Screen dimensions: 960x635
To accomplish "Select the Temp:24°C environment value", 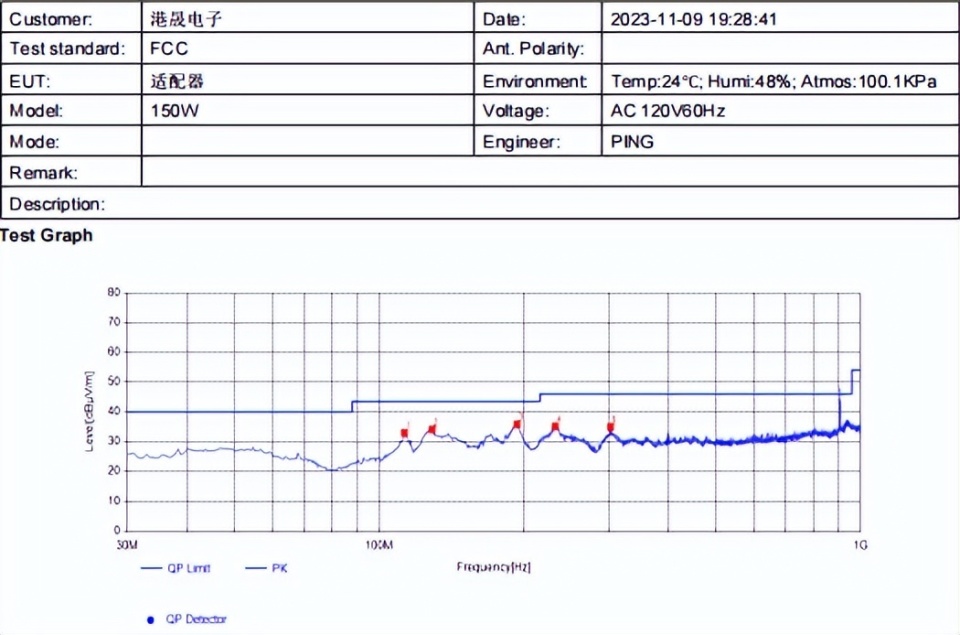I will click(x=655, y=81).
